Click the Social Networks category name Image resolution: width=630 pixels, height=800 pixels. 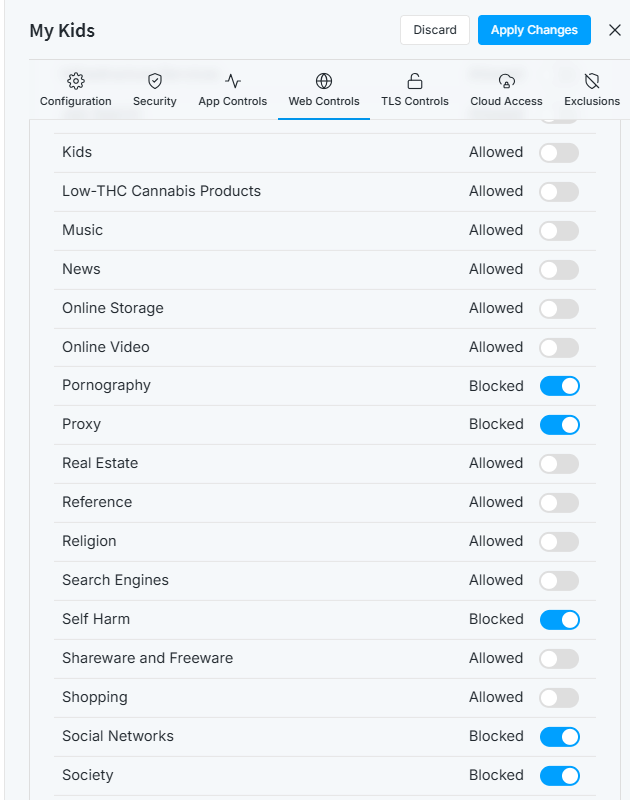[118, 736]
